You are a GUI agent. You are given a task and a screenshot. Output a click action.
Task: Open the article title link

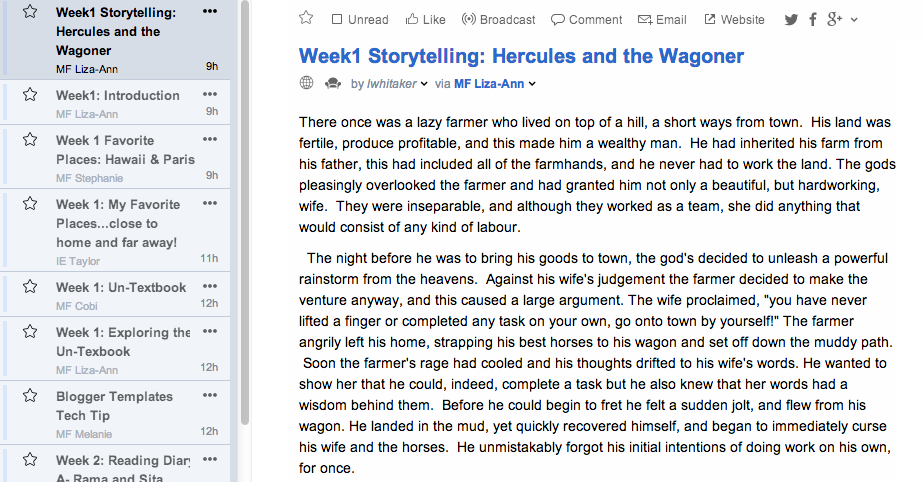pos(521,56)
